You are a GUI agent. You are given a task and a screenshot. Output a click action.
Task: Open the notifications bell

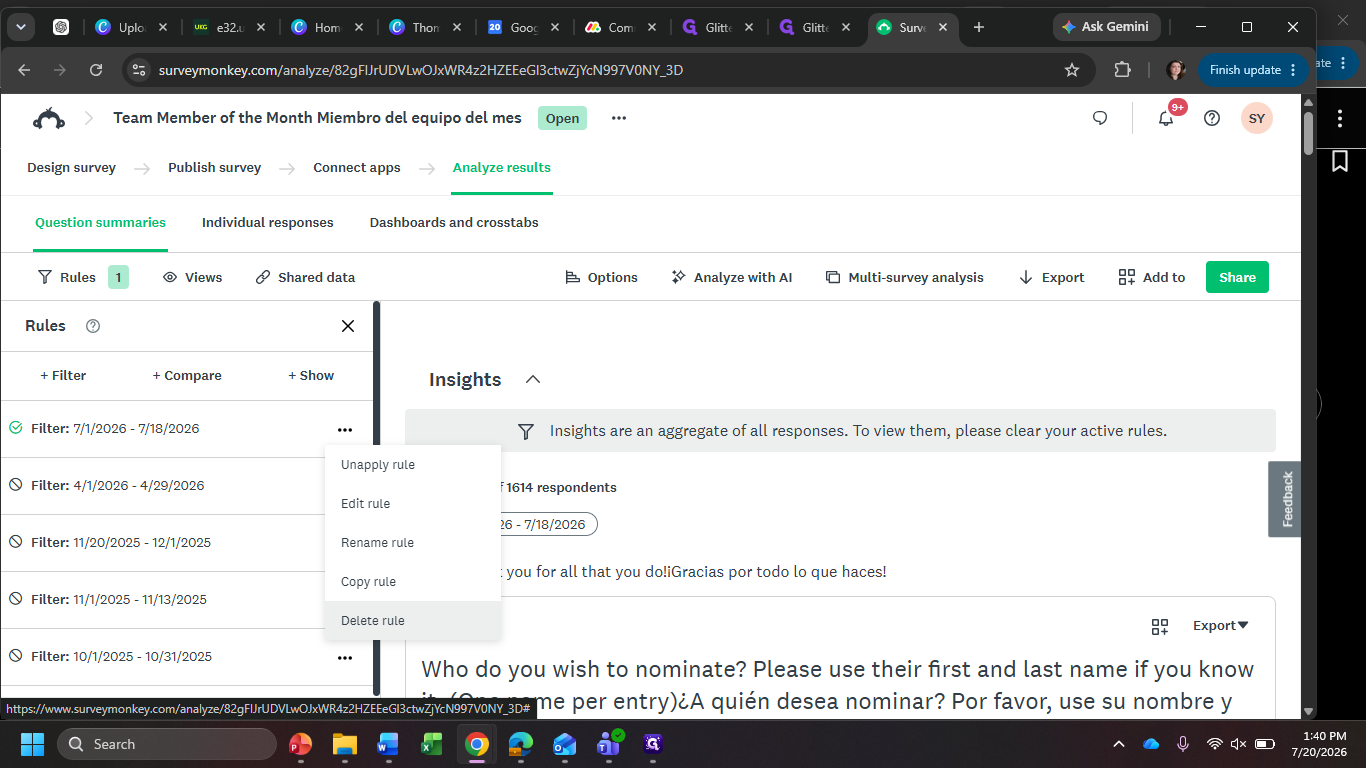coord(1166,118)
